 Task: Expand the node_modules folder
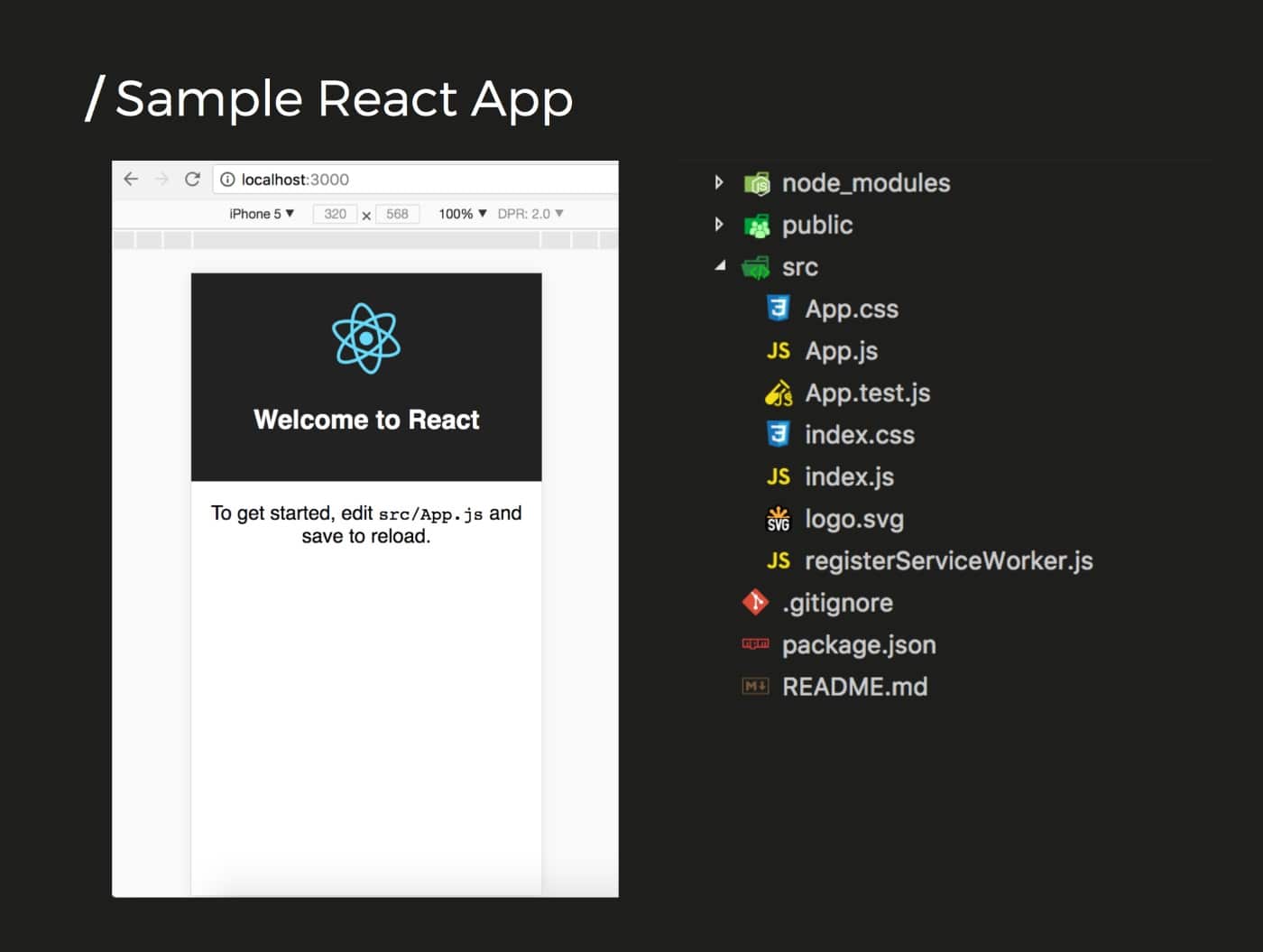pos(719,182)
